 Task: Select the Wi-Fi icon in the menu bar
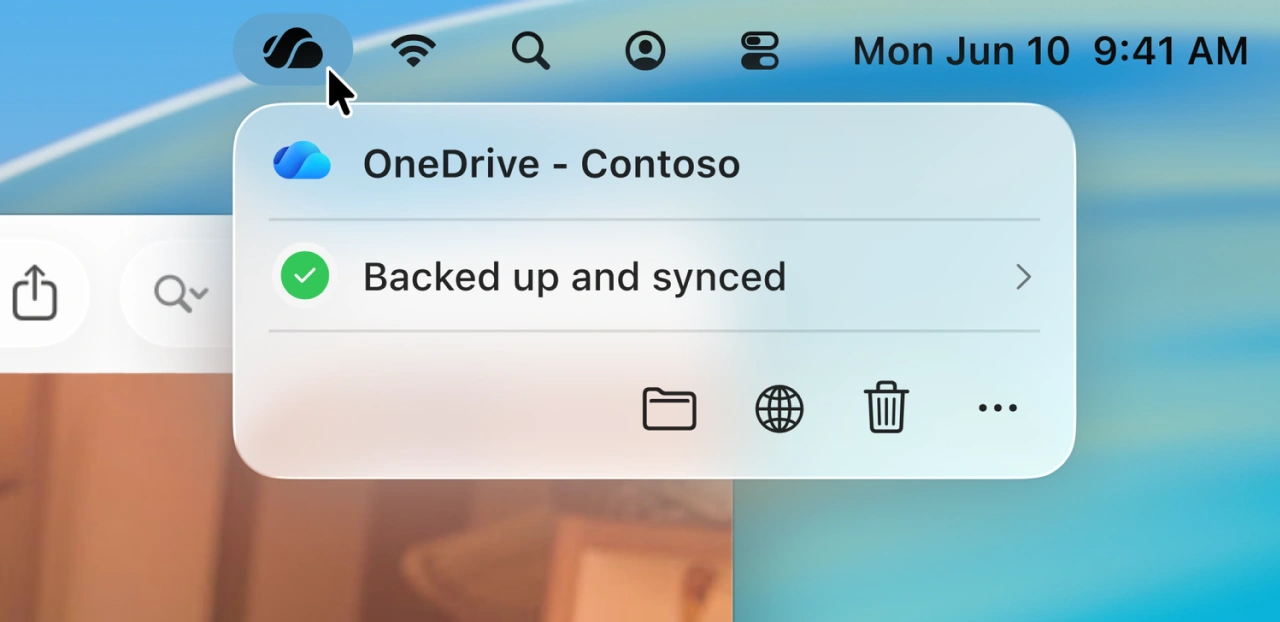tap(413, 49)
